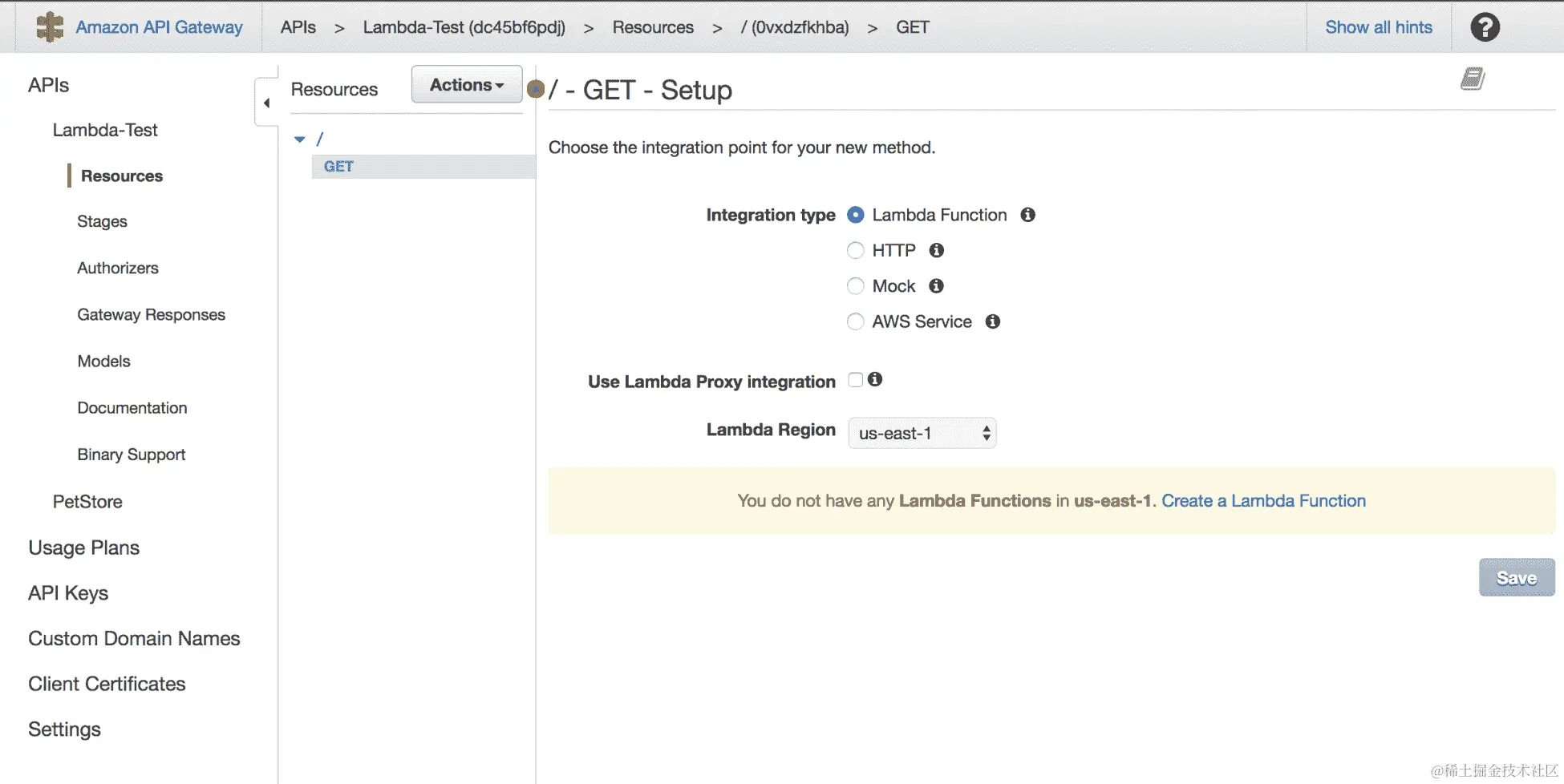Click the Lambda Proxy integration info icon
Viewport: 1564px width, 784px height.
875,379
